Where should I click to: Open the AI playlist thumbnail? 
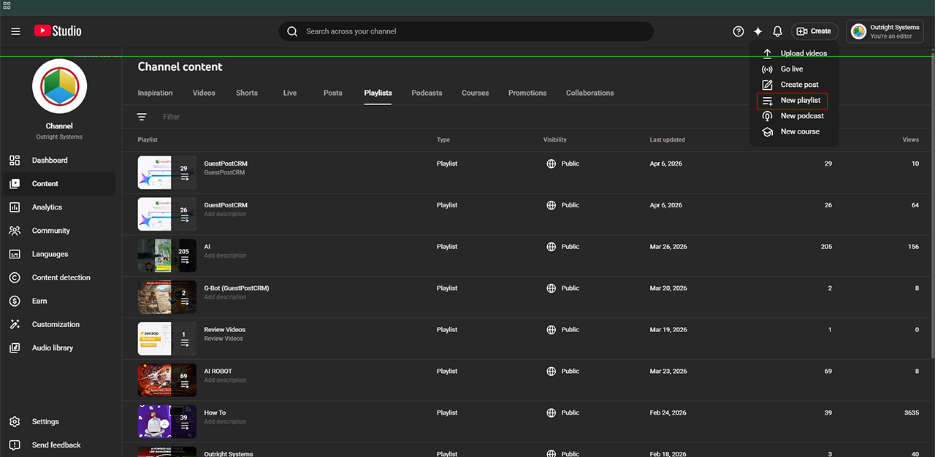click(167, 256)
